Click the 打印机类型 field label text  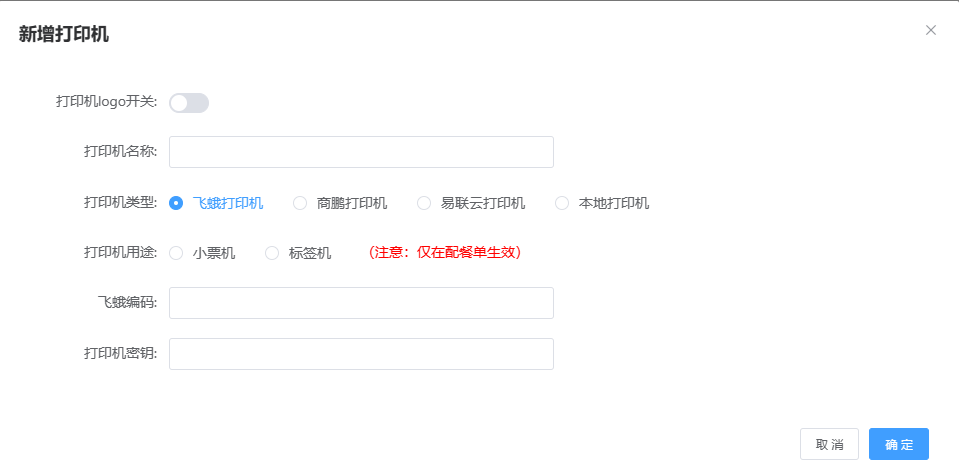pos(120,203)
